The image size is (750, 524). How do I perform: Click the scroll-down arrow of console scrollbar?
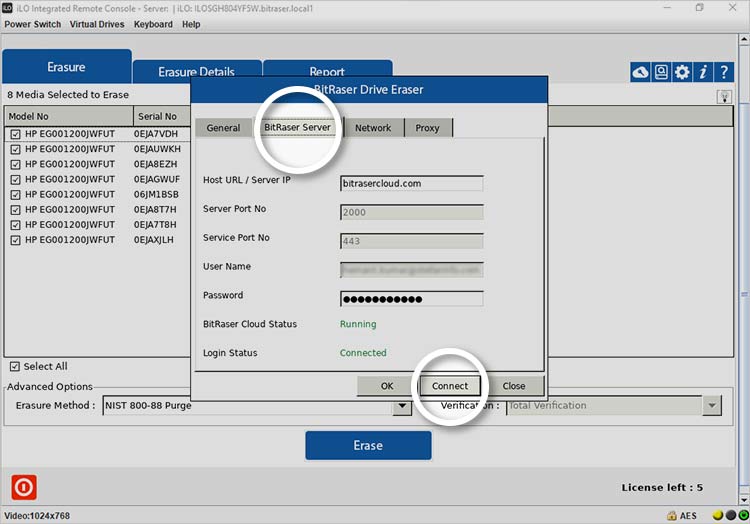(x=744, y=500)
